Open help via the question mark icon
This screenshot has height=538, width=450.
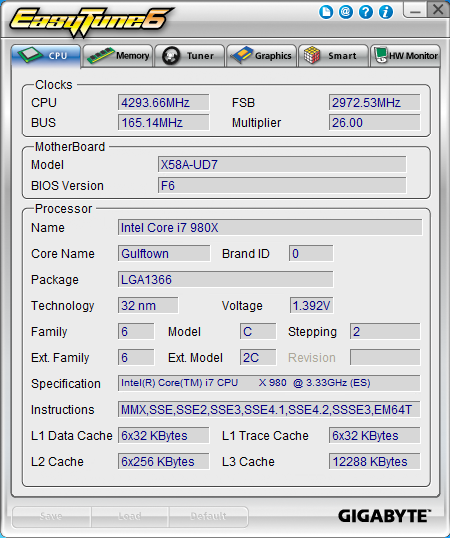coord(366,12)
